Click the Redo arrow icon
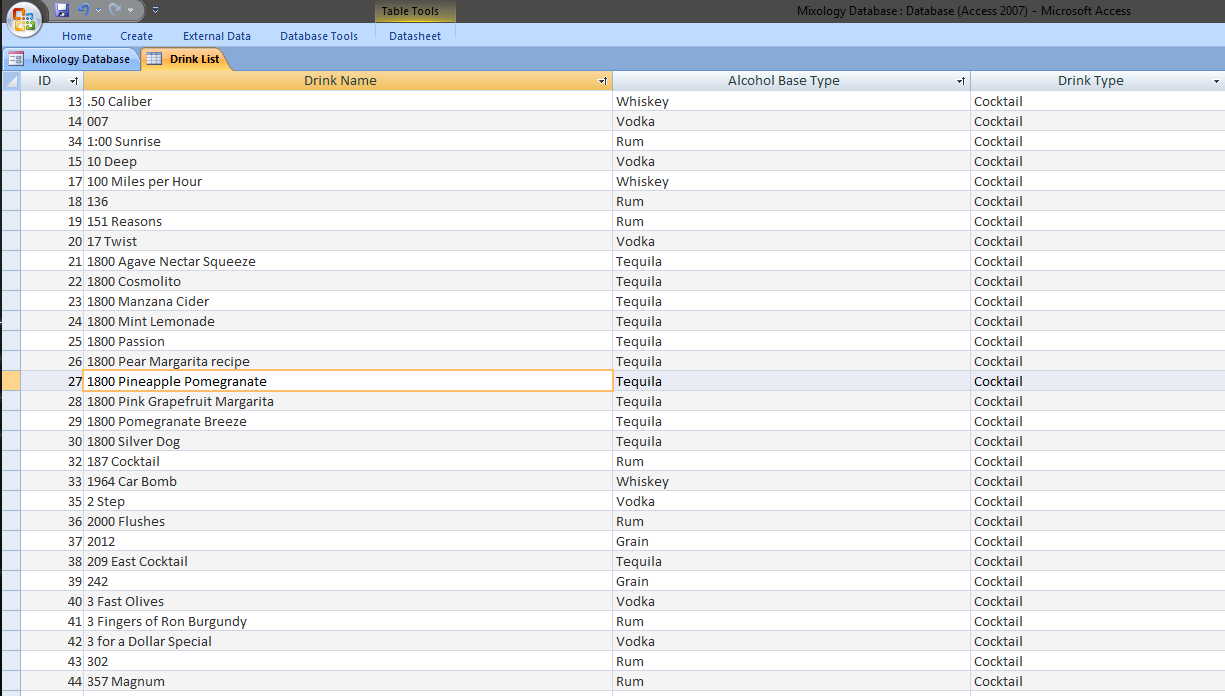This screenshot has height=696, width=1225. tap(115, 10)
